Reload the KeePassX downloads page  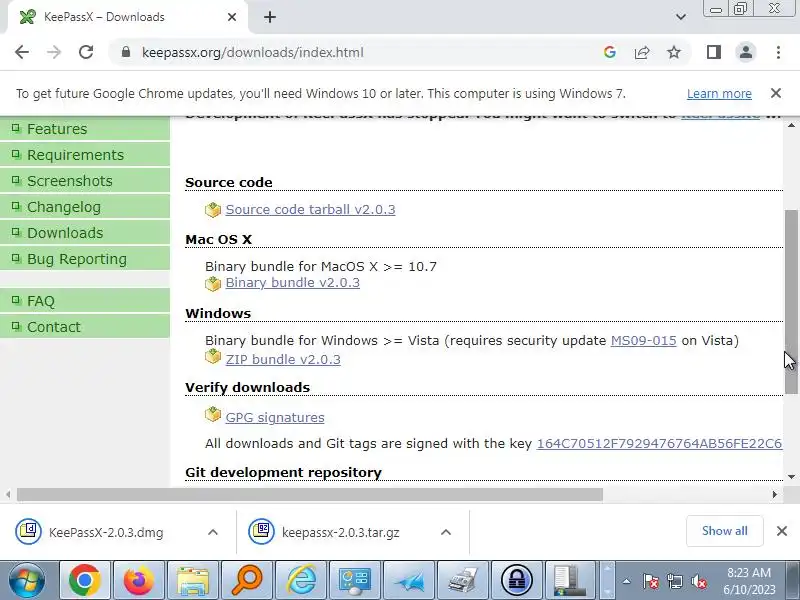pyautogui.click(x=86, y=52)
